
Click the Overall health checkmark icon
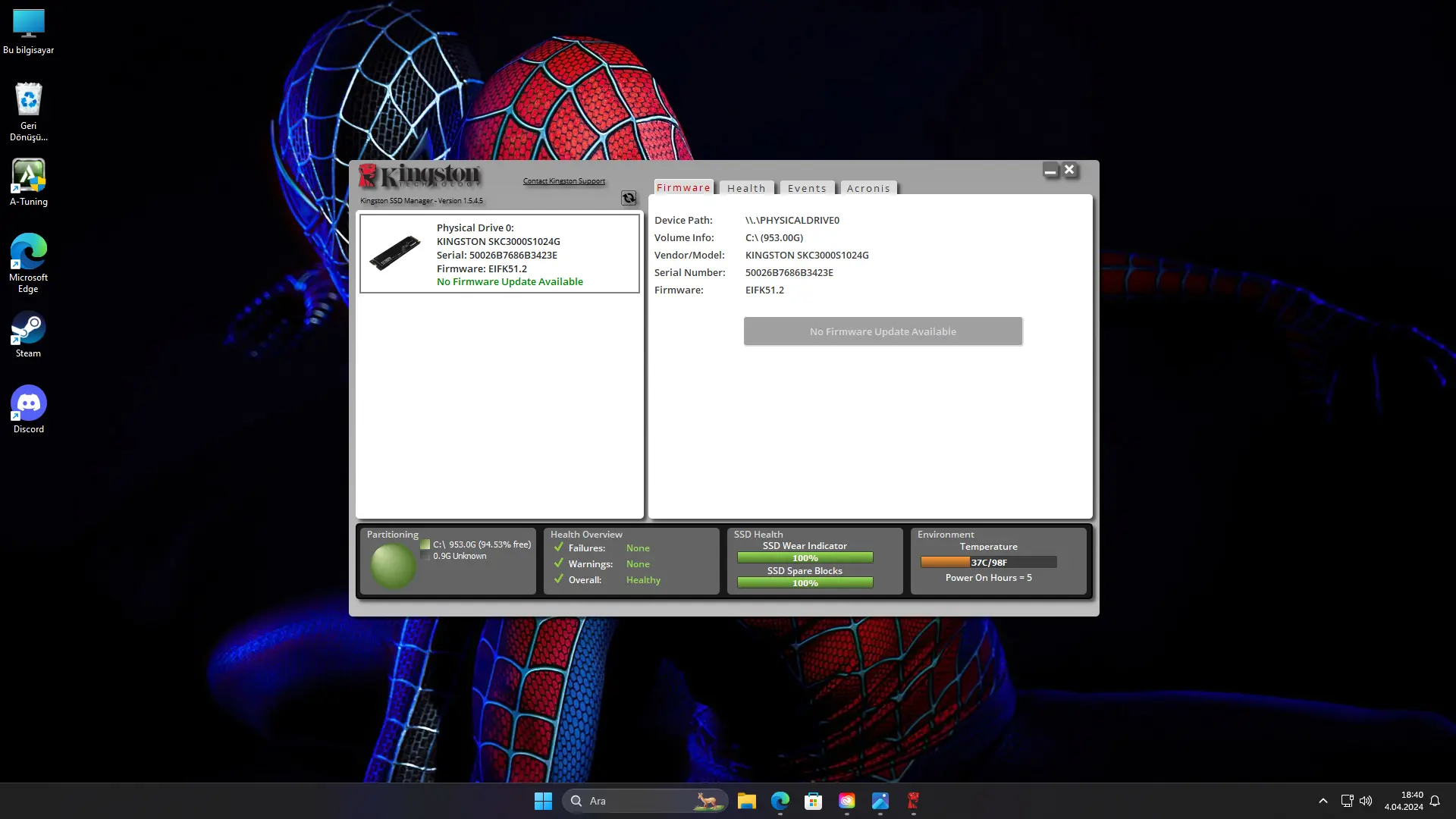coord(559,579)
